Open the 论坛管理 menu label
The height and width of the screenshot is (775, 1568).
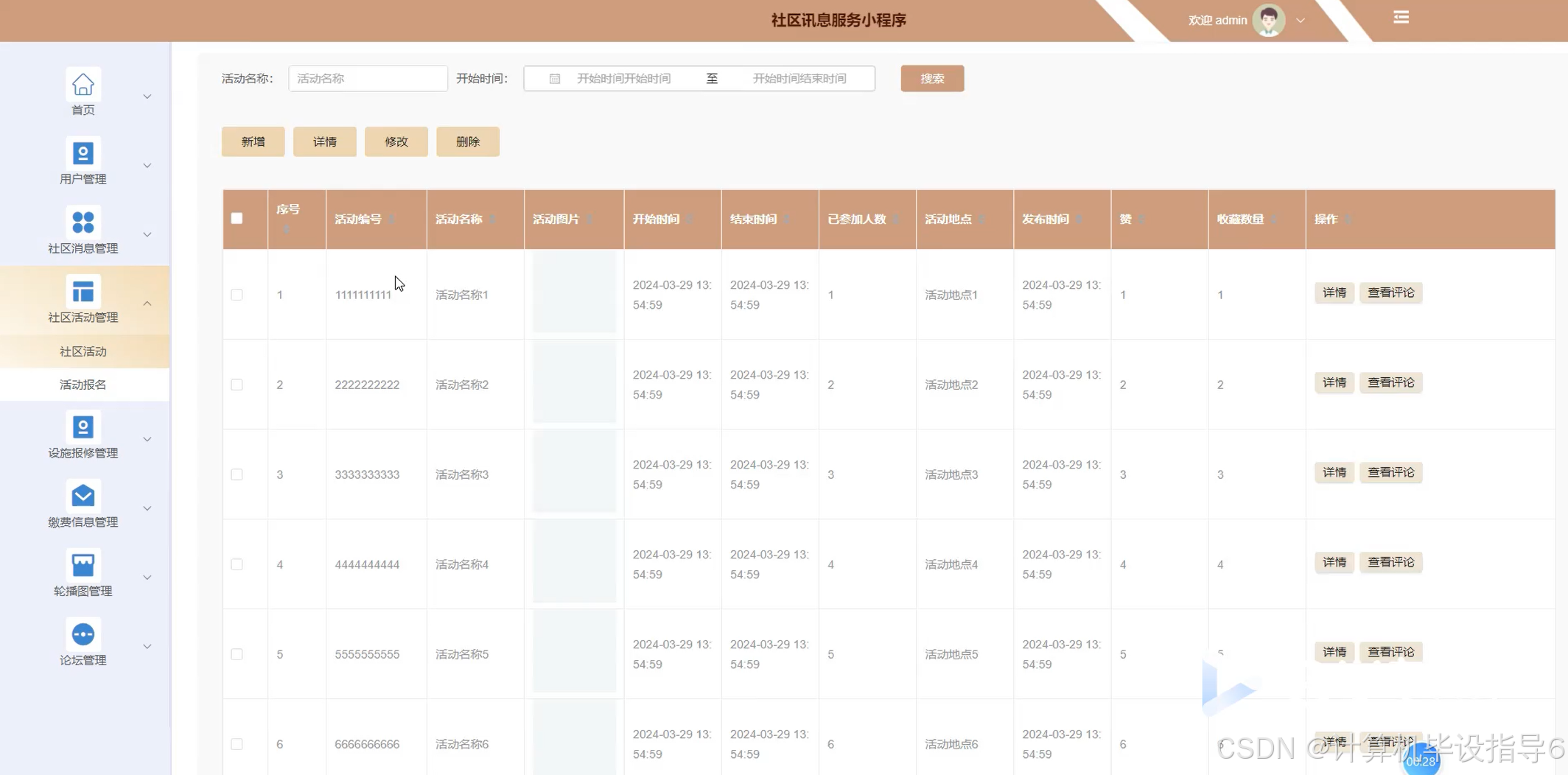pos(83,660)
